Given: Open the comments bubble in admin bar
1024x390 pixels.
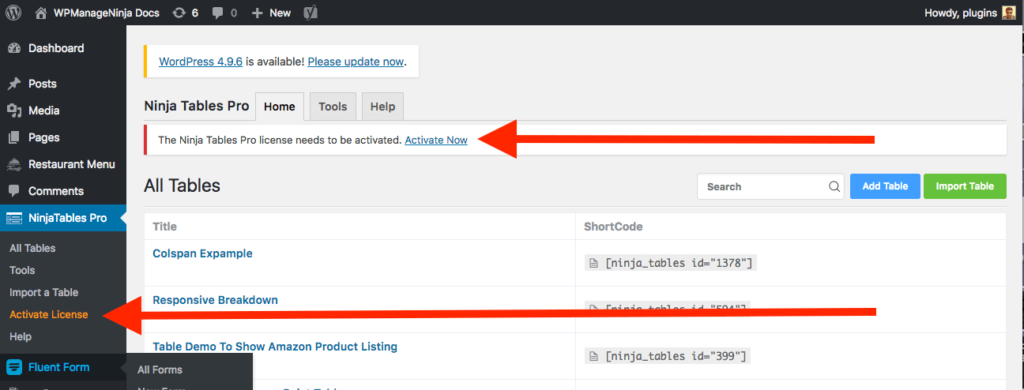Looking at the screenshot, I should pos(217,13).
